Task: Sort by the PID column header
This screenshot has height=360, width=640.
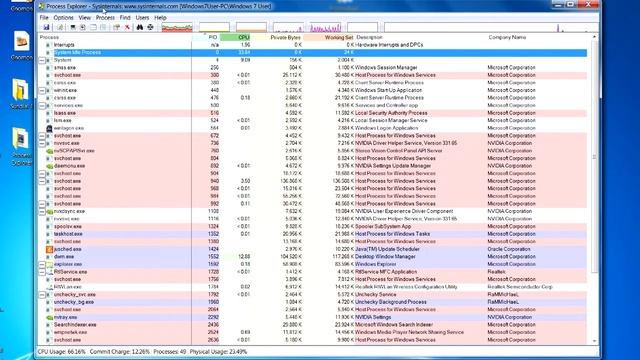Action: coord(206,37)
